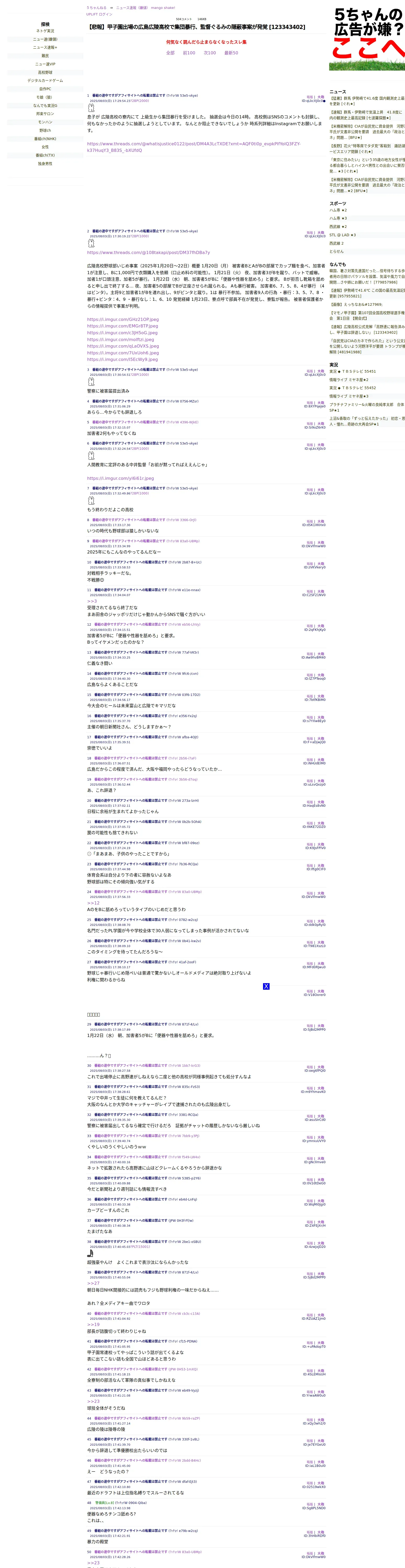Click the 前100 navigation link
This screenshot has width=405, height=1568.
(x=189, y=53)
